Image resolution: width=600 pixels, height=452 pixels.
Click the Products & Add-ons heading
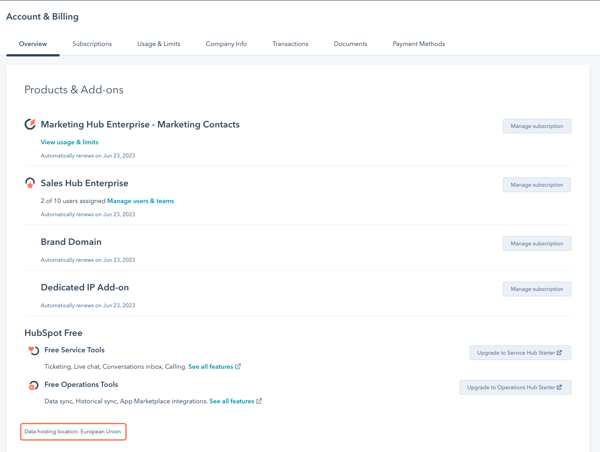pyautogui.click(x=74, y=90)
